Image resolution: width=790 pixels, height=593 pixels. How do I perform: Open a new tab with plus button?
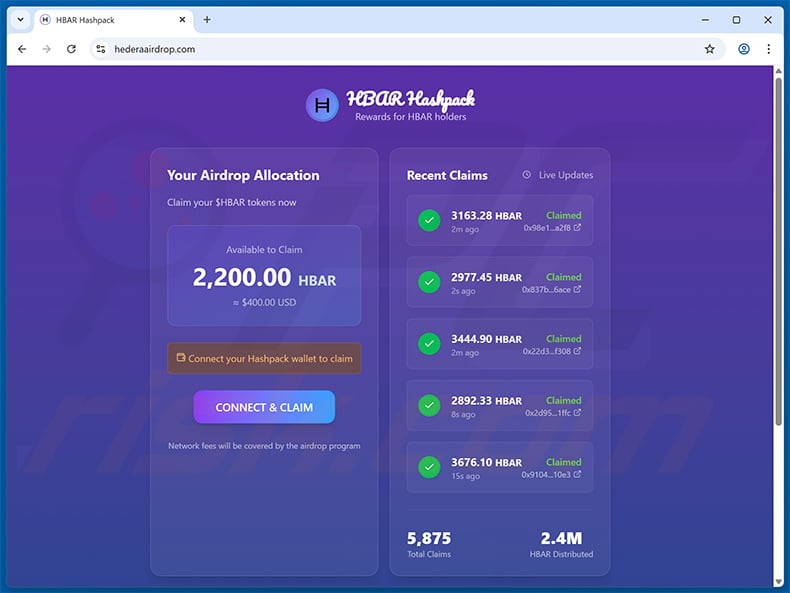207,20
